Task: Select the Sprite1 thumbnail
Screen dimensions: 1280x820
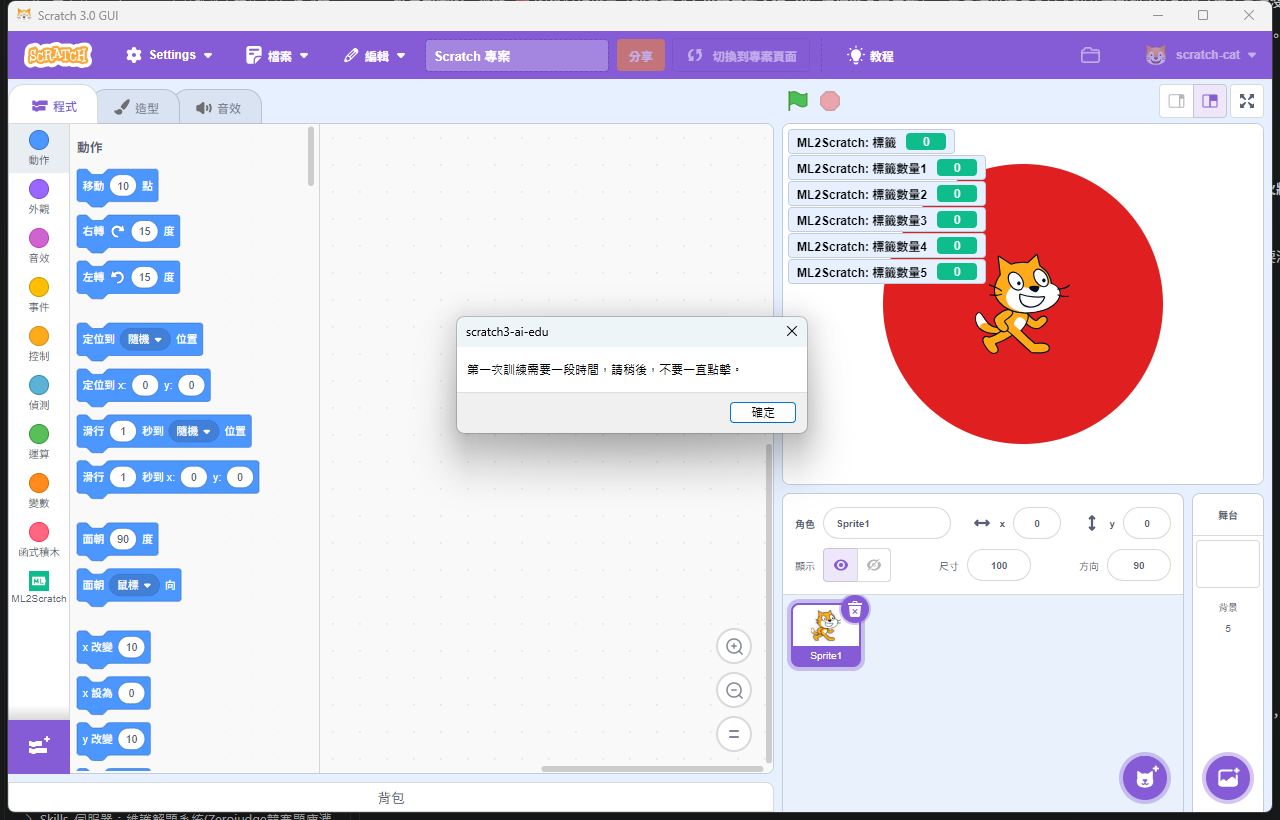Action: click(826, 635)
